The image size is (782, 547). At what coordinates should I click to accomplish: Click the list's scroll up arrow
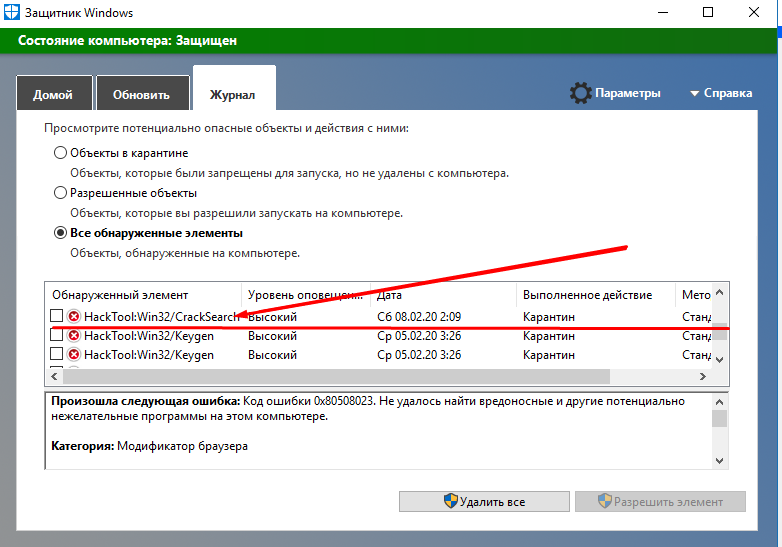coord(719,293)
